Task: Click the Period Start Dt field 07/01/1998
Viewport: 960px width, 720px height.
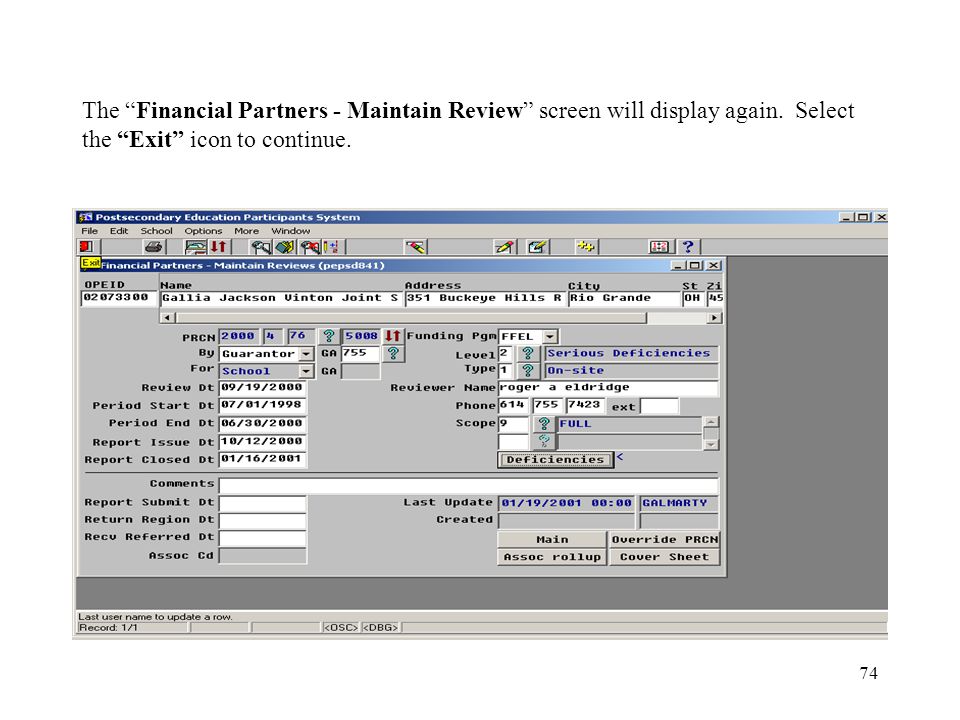Action: pyautogui.click(x=263, y=405)
